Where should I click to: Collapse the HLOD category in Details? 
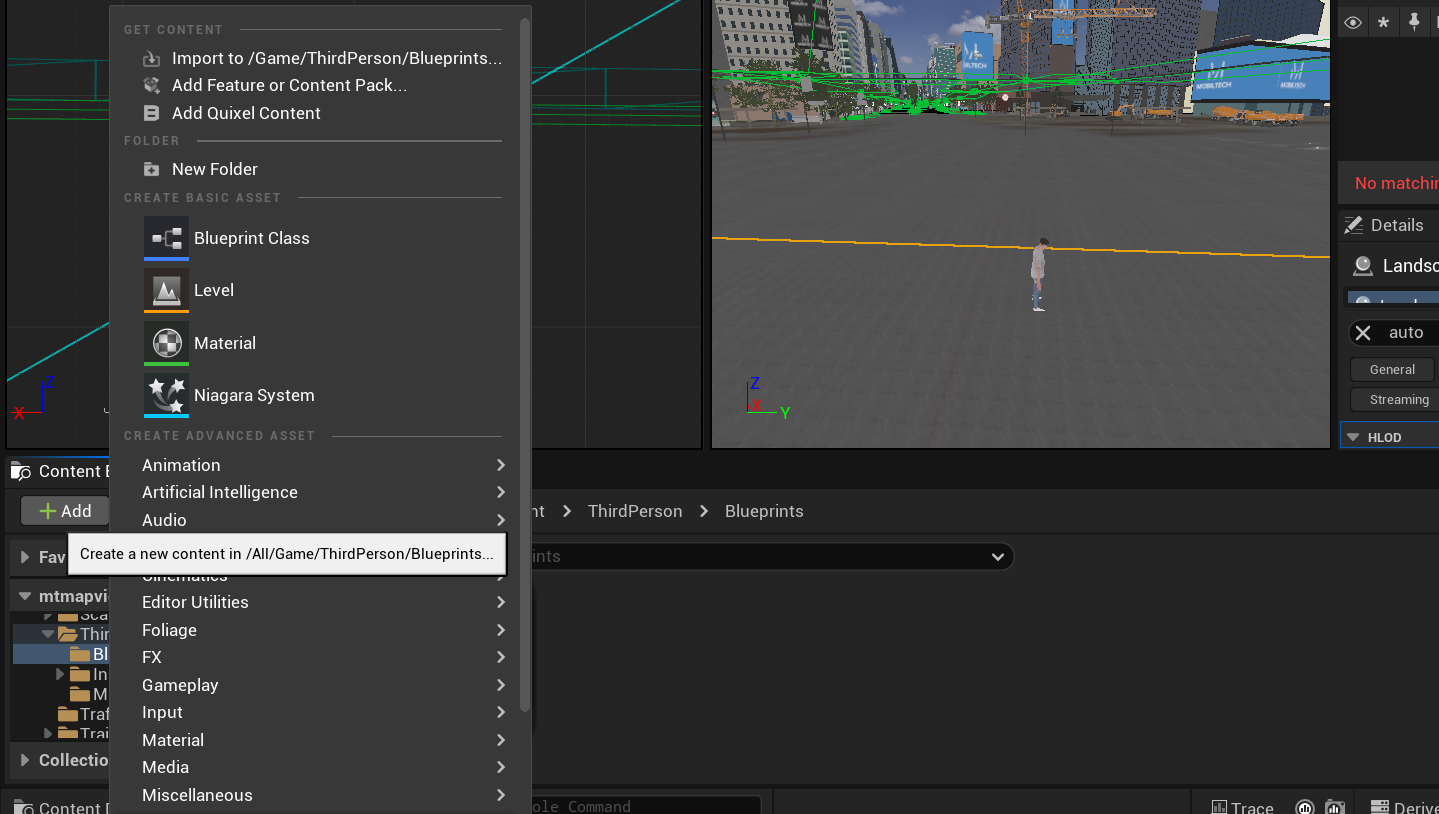coord(1353,437)
